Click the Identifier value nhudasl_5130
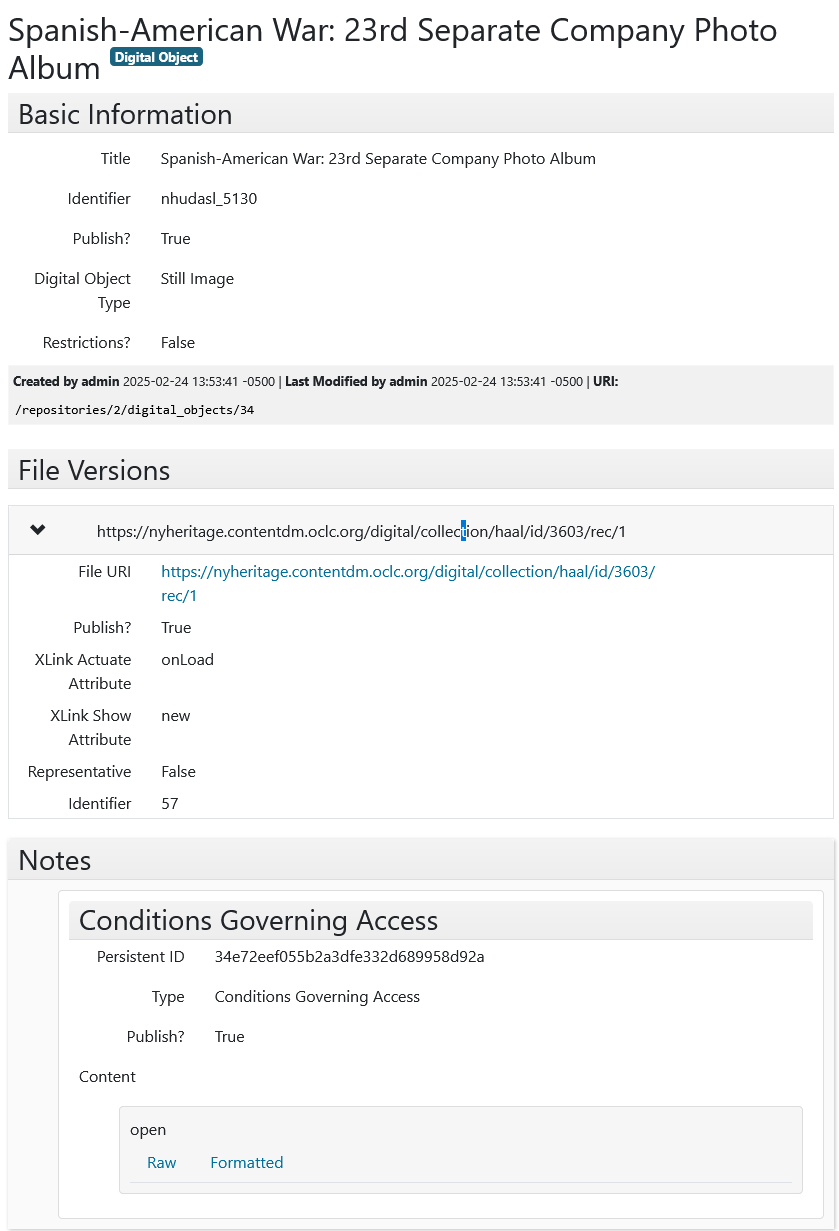839x1231 pixels. (208, 198)
